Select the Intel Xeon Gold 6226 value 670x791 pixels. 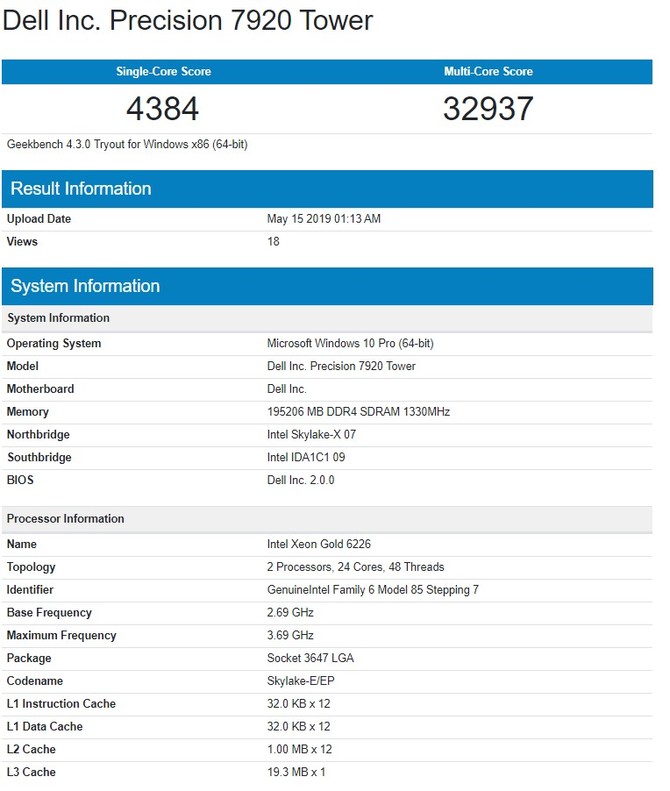319,544
